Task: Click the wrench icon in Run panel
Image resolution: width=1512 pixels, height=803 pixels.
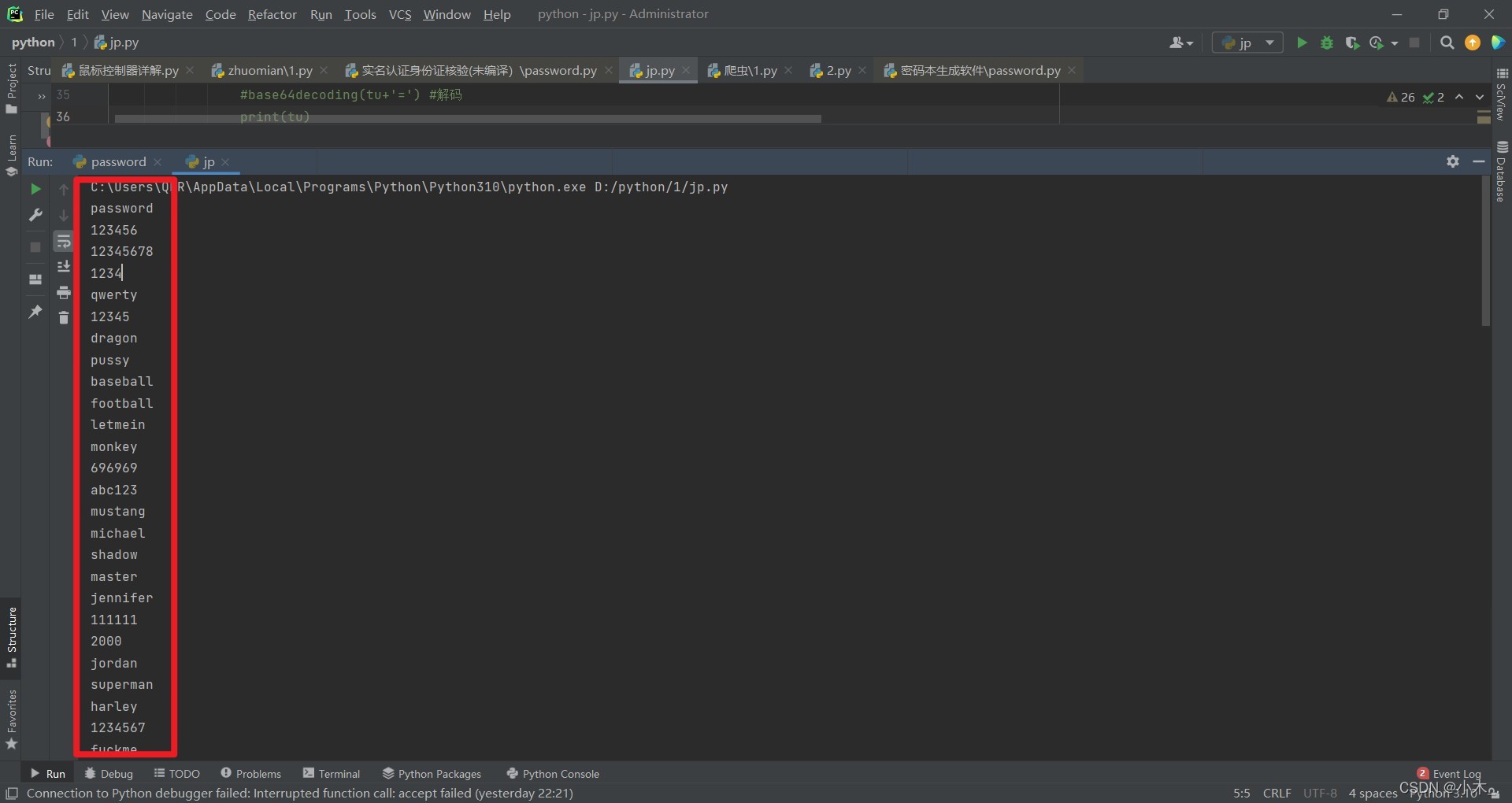Action: [x=35, y=215]
